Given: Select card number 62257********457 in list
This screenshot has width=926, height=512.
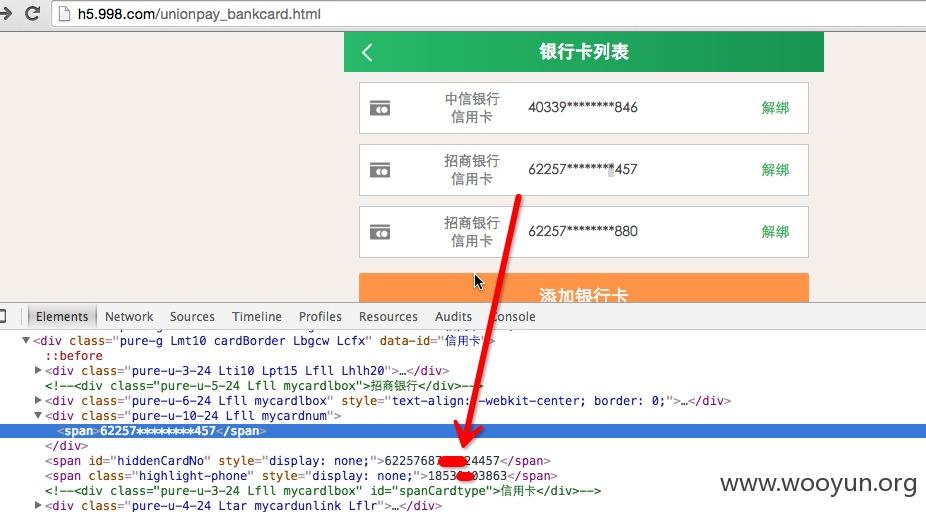Looking at the screenshot, I should point(583,169).
